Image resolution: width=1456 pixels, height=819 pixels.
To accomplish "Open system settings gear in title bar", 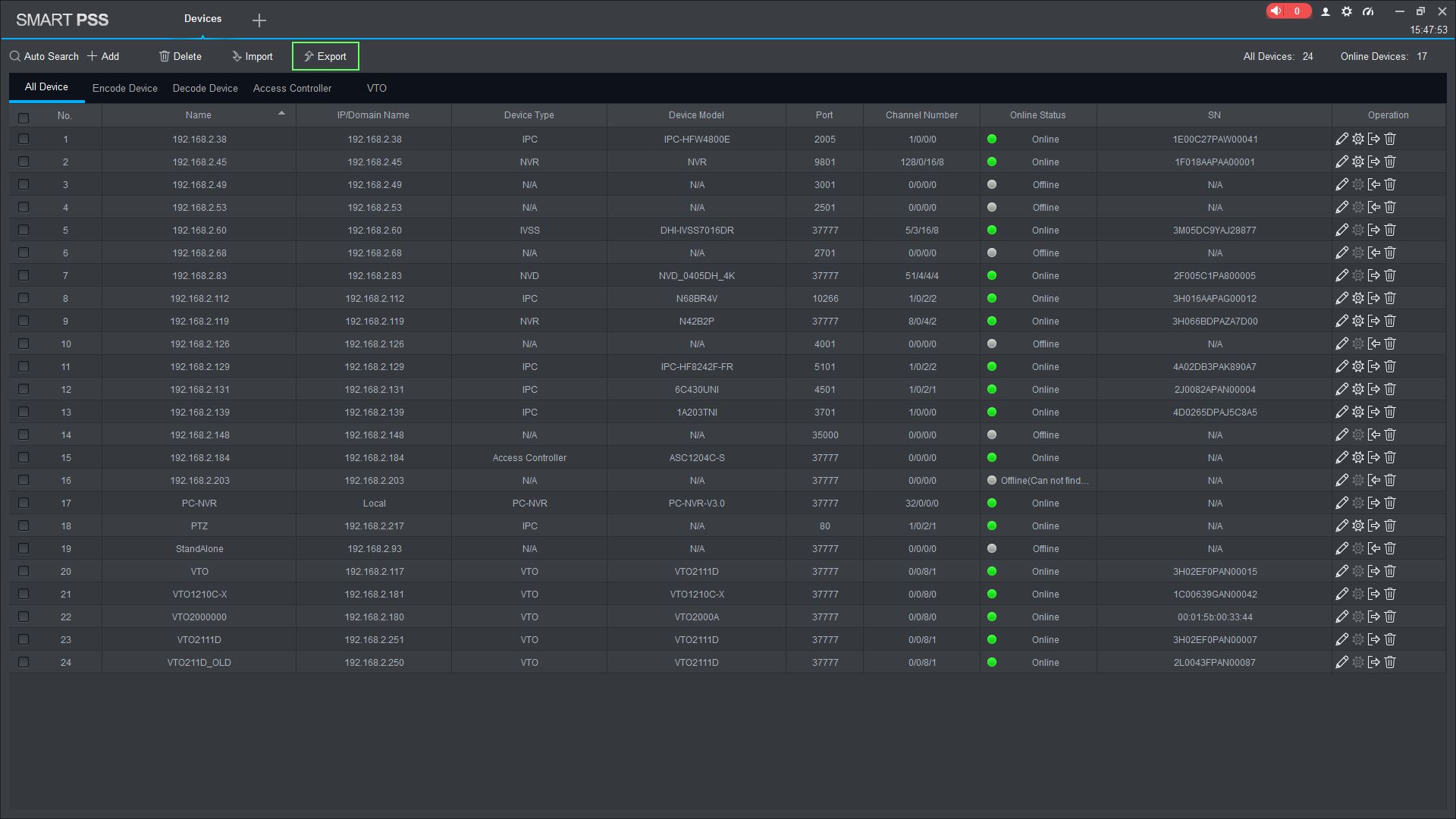I will 1346,11.
